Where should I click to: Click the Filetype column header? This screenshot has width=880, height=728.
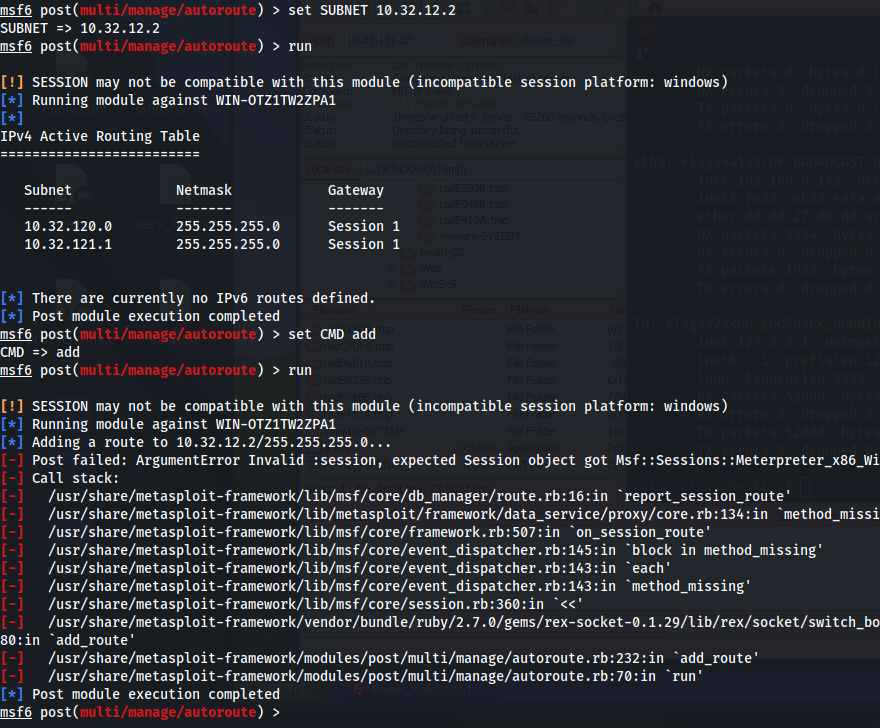pyautogui.click(x=528, y=310)
